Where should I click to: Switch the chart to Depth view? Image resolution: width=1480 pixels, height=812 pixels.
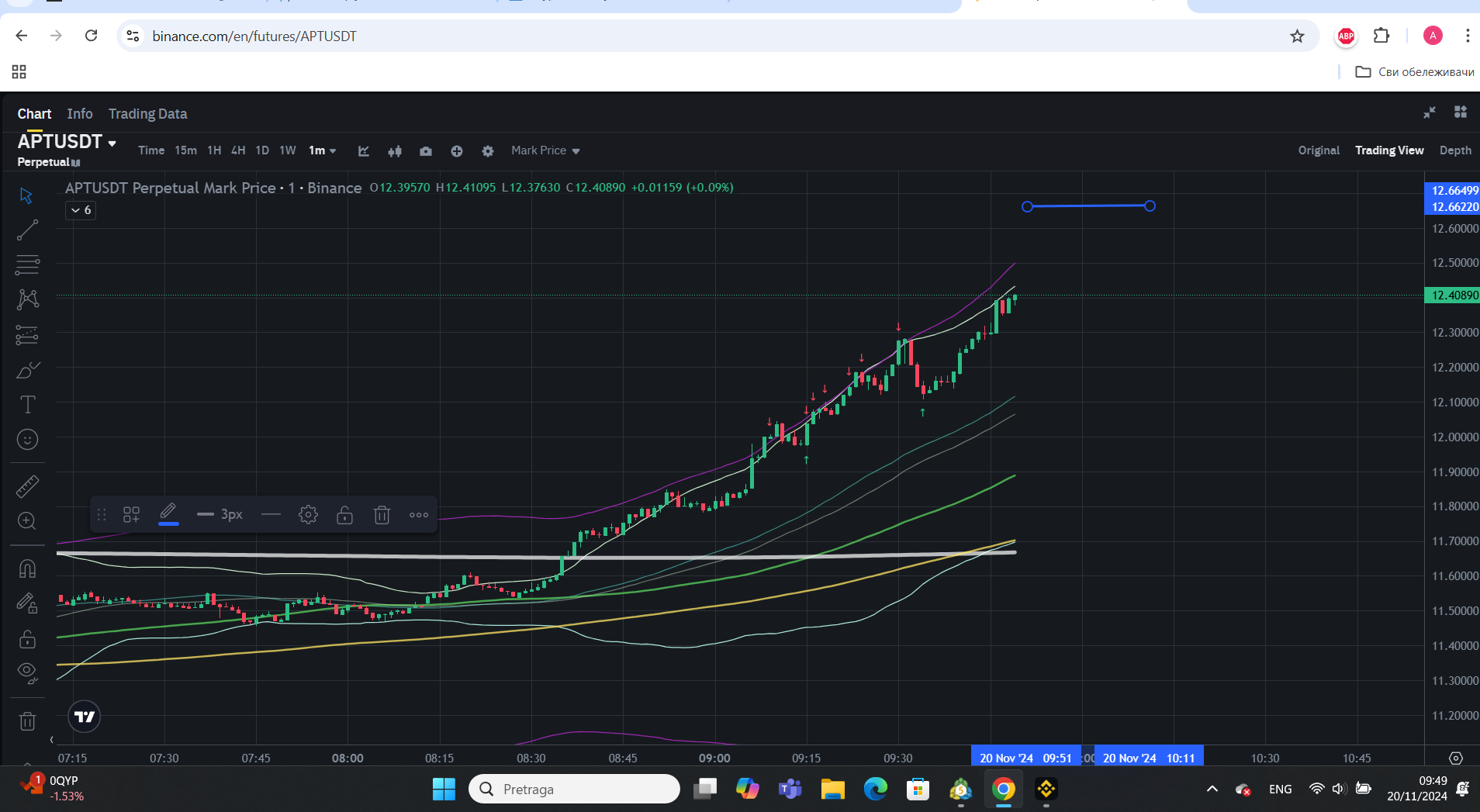point(1455,150)
